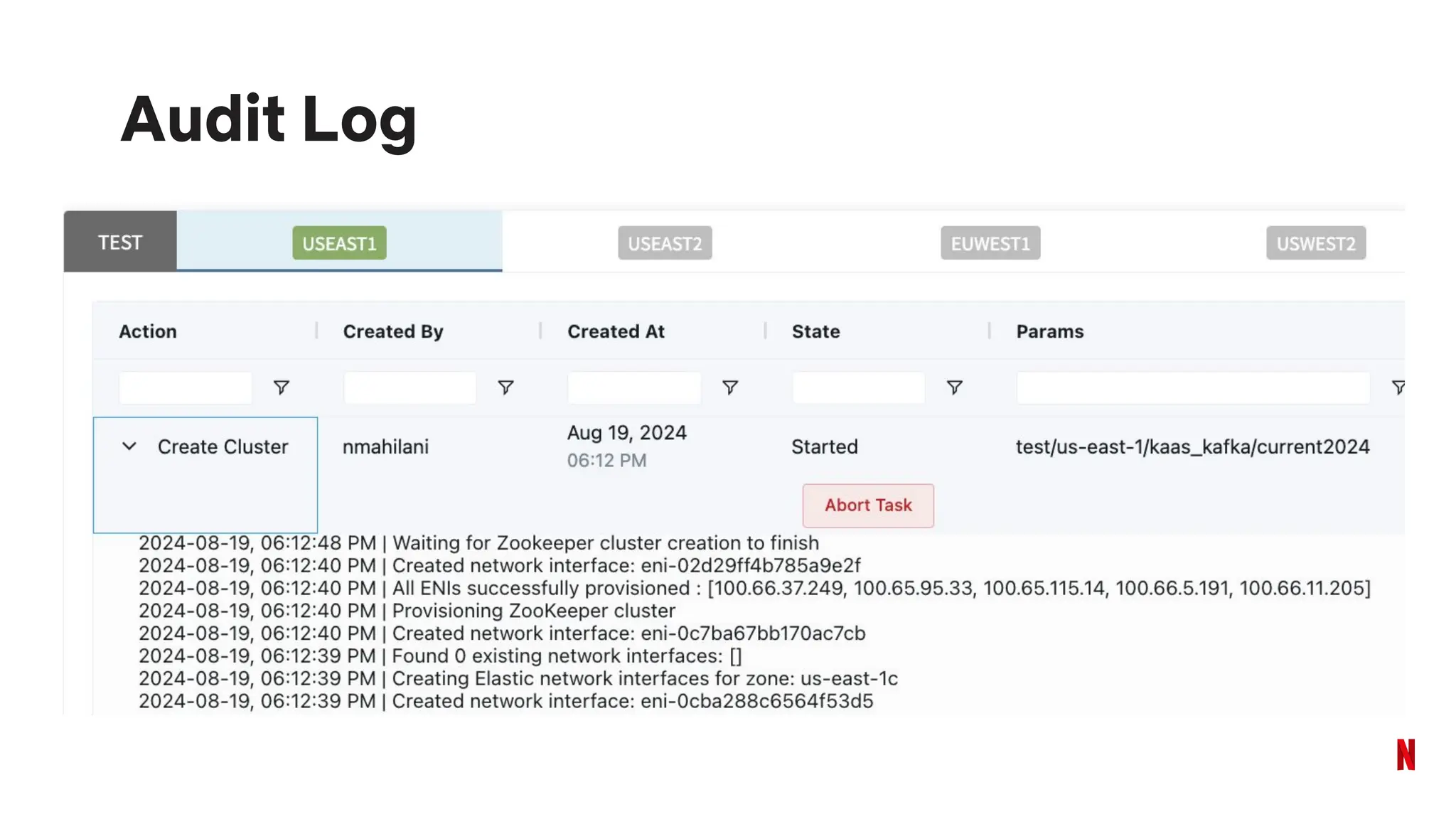1456x819 pixels.
Task: Sort by the Action column header
Action: click(148, 331)
